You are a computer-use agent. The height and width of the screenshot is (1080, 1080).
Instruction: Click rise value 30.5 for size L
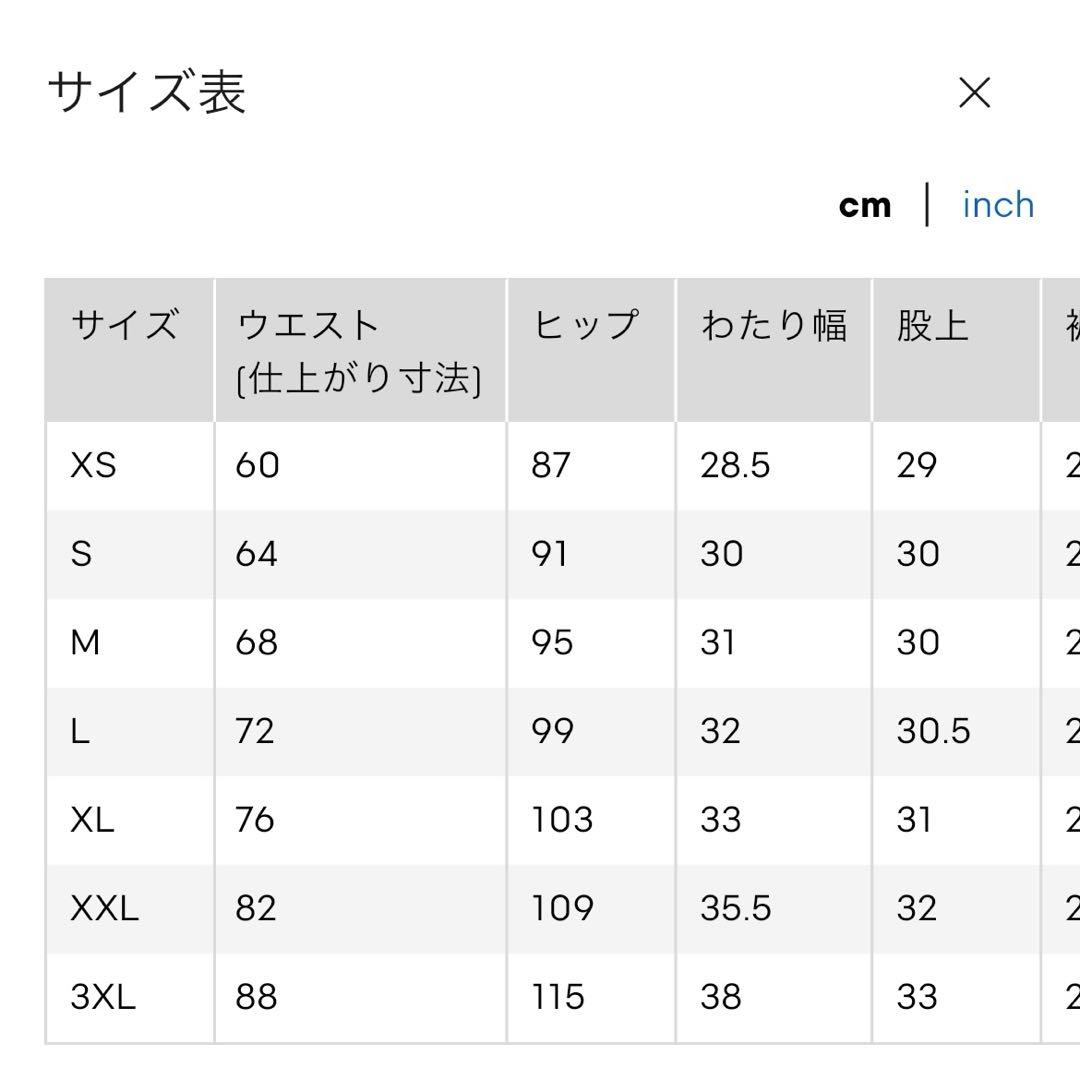(x=933, y=731)
